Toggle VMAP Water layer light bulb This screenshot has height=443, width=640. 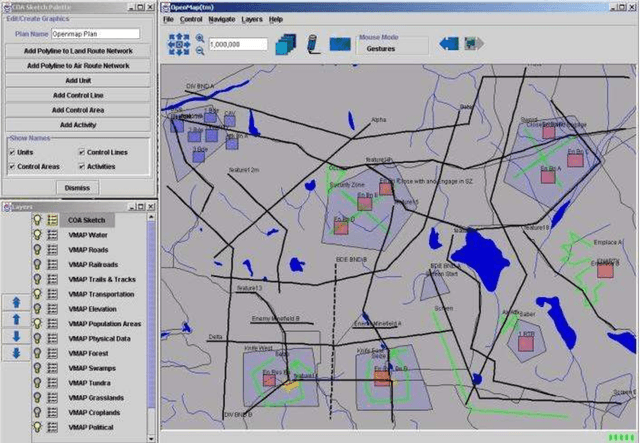[x=38, y=234]
